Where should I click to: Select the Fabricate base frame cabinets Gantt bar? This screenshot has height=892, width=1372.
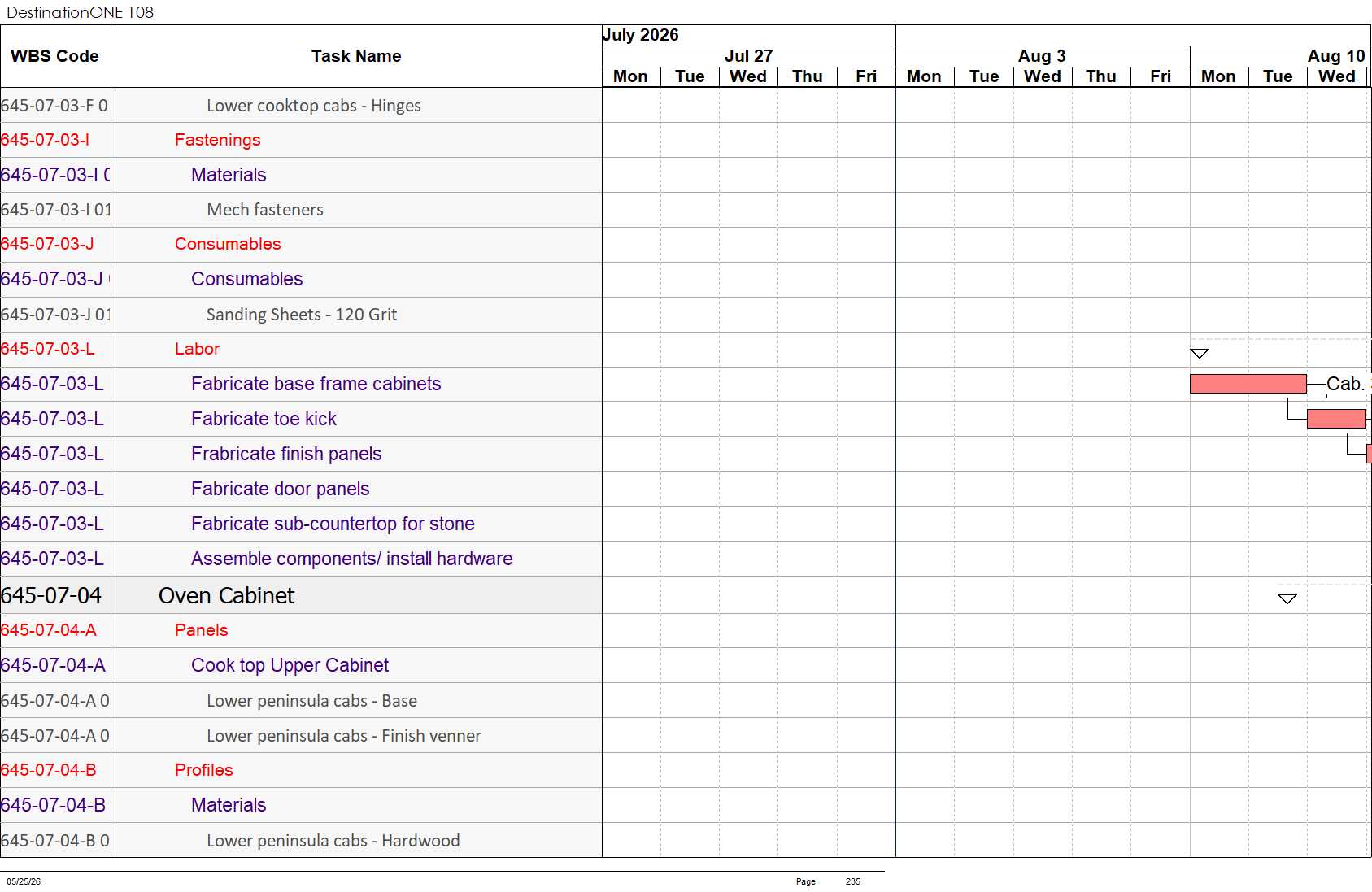click(x=1248, y=384)
